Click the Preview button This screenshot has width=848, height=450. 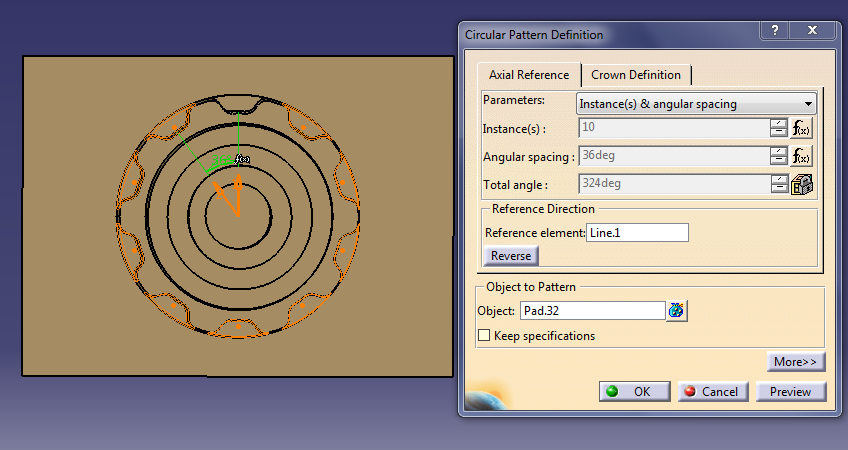[790, 392]
